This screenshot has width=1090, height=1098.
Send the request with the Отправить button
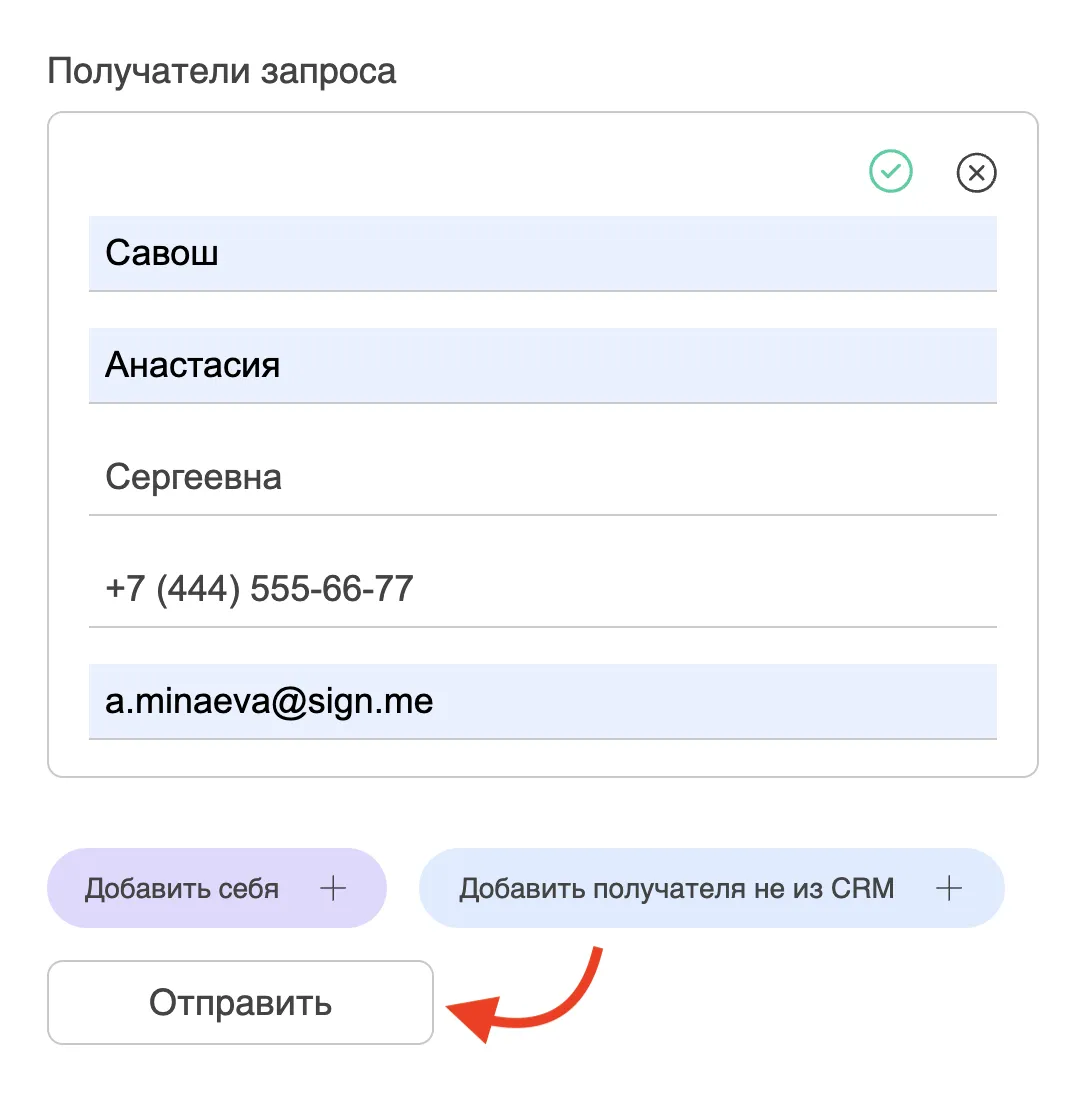click(240, 1002)
